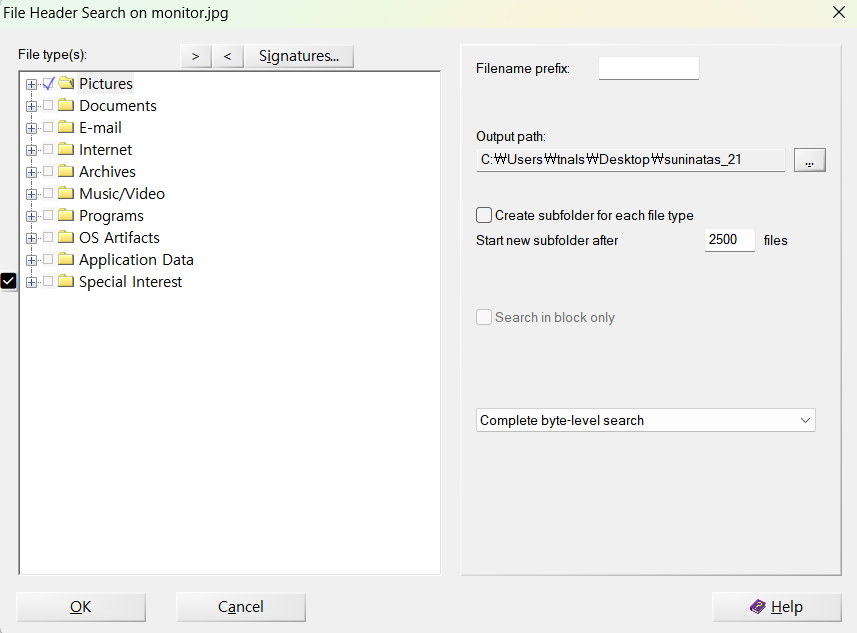Expand the Application Data tree node
Image resolution: width=857 pixels, height=633 pixels.
(x=31, y=260)
